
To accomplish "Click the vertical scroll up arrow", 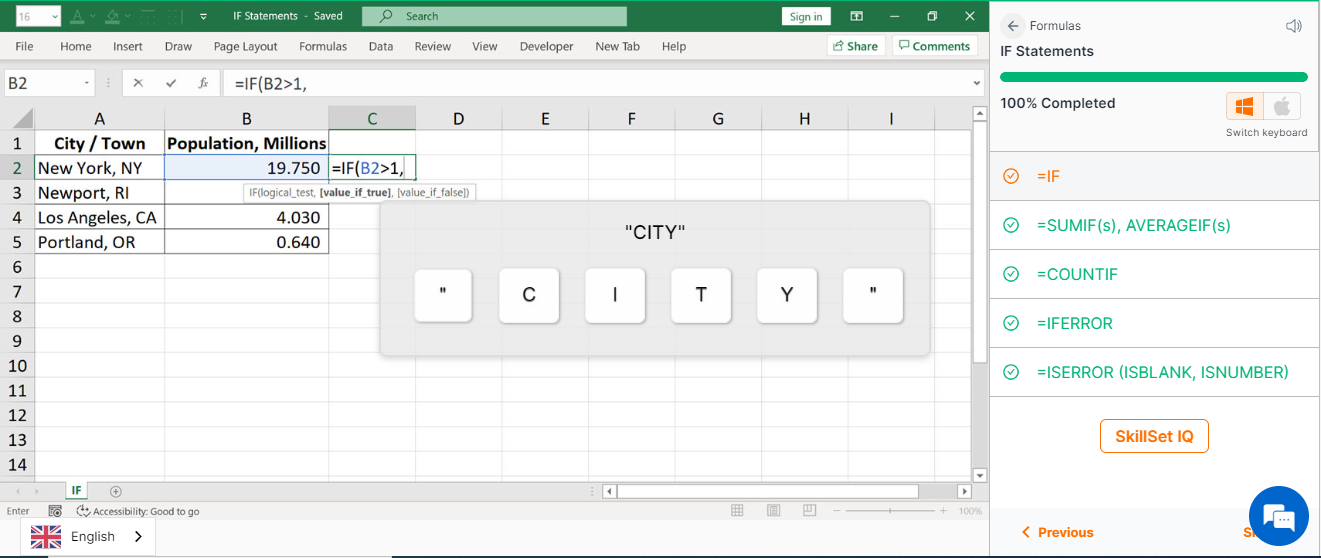I will pyautogui.click(x=980, y=113).
